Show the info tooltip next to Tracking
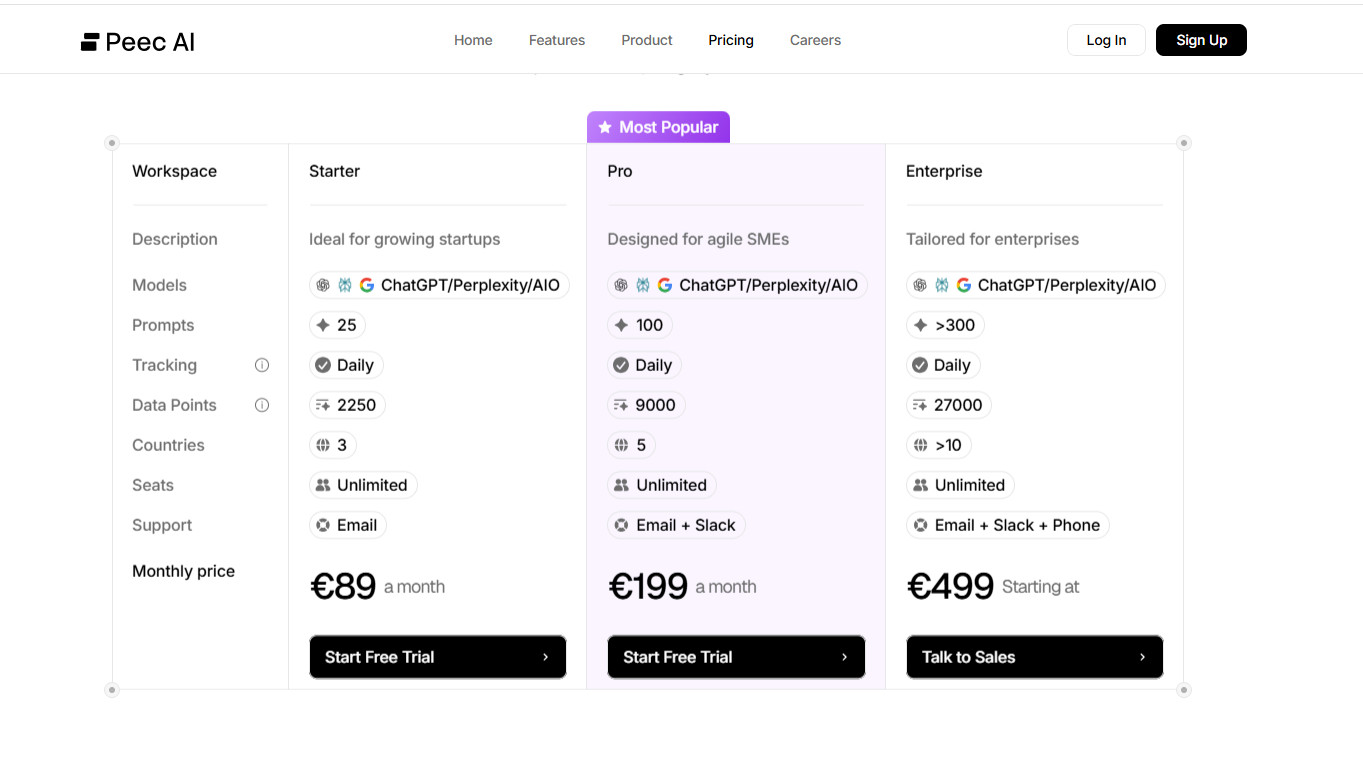 coord(261,364)
